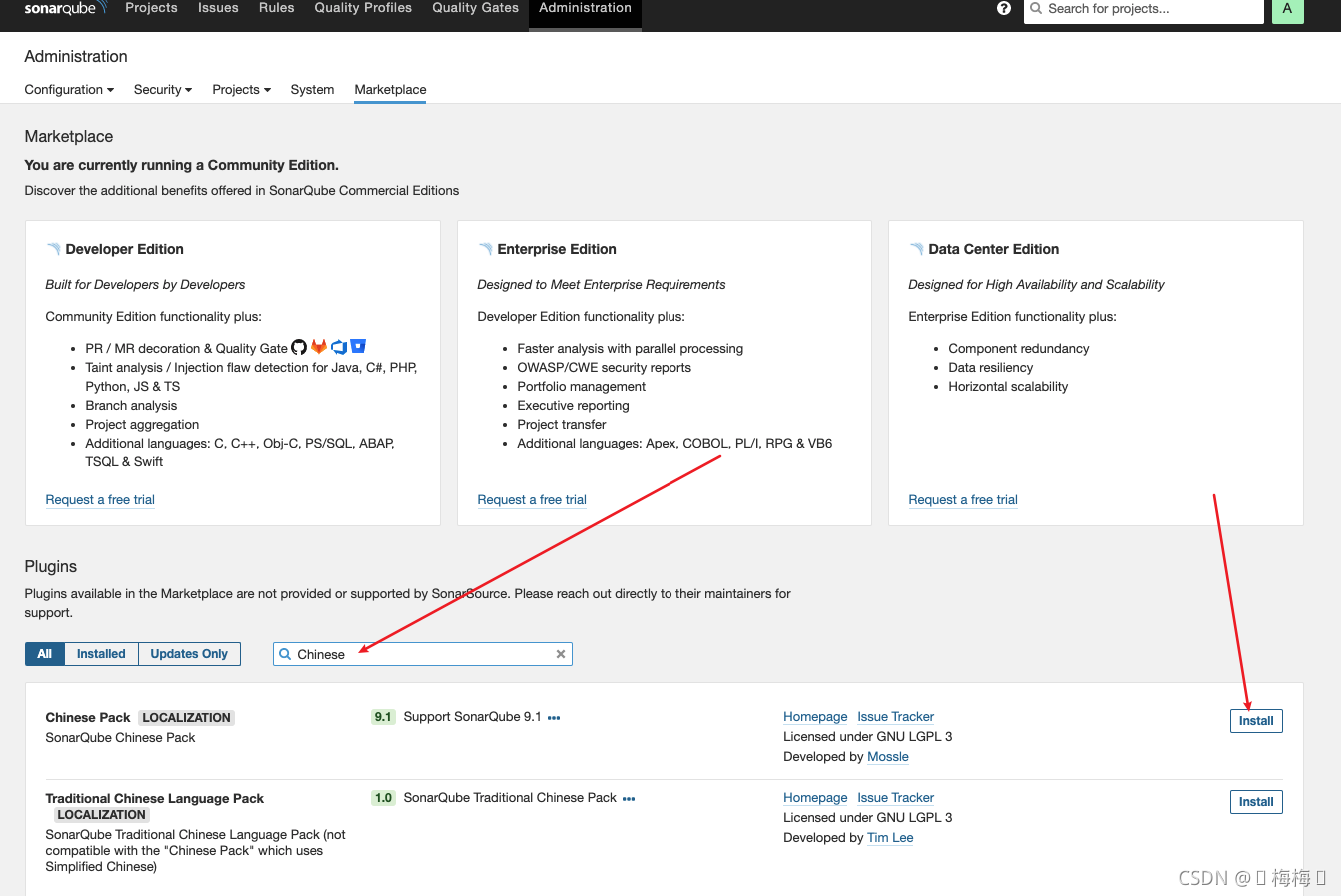The height and width of the screenshot is (896, 1341).
Task: Focus the Search for projects field
Action: 1144,9
